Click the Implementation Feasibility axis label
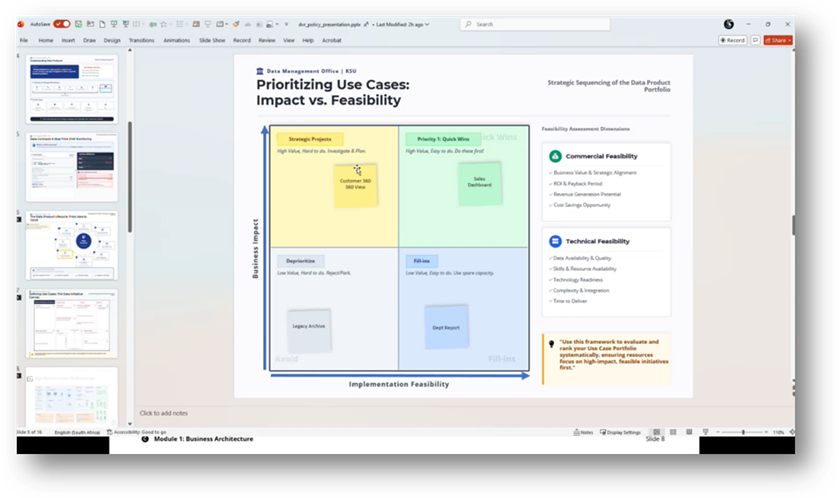839x498 pixels. pos(399,384)
